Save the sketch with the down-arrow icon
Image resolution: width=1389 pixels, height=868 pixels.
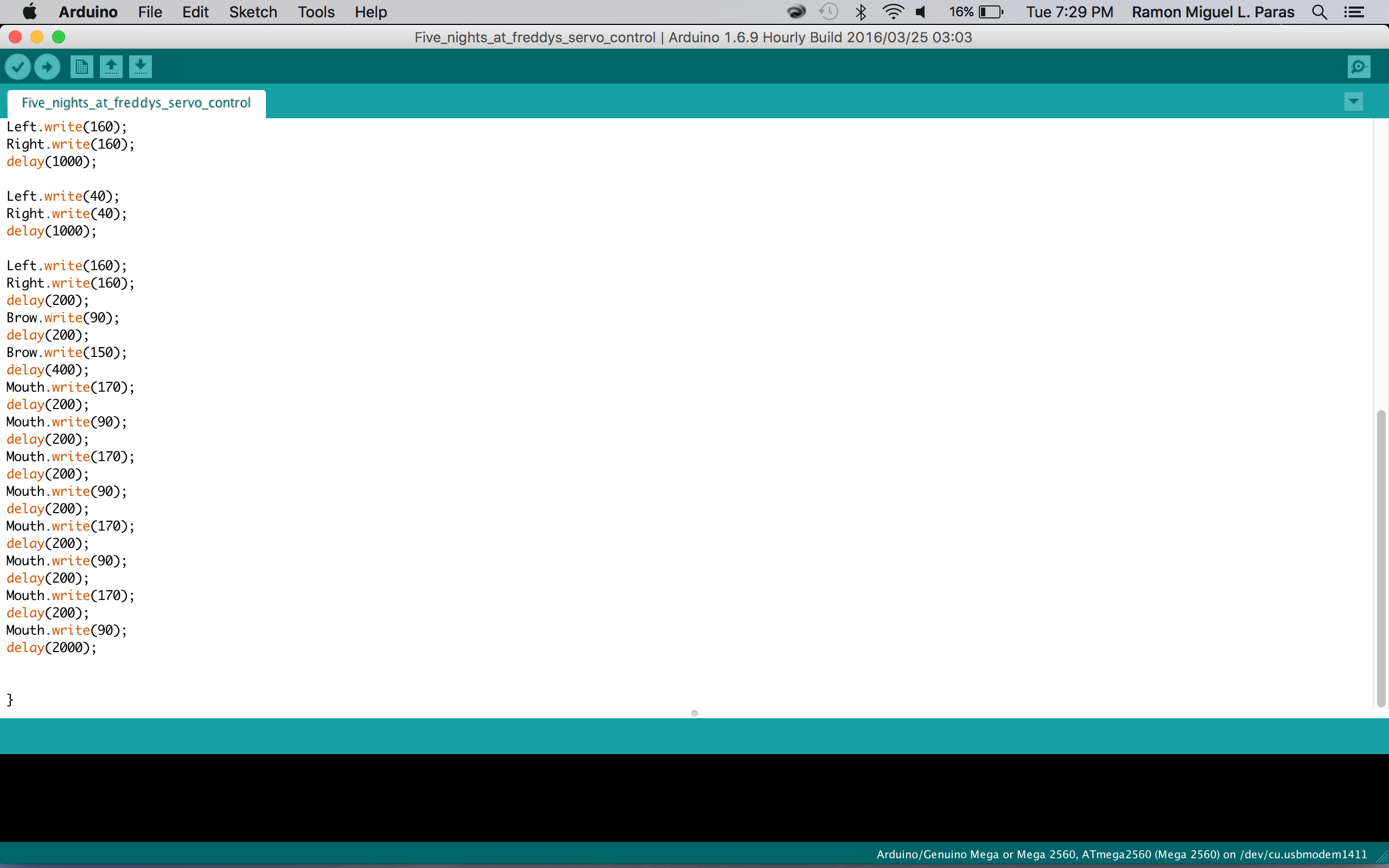coord(141,67)
